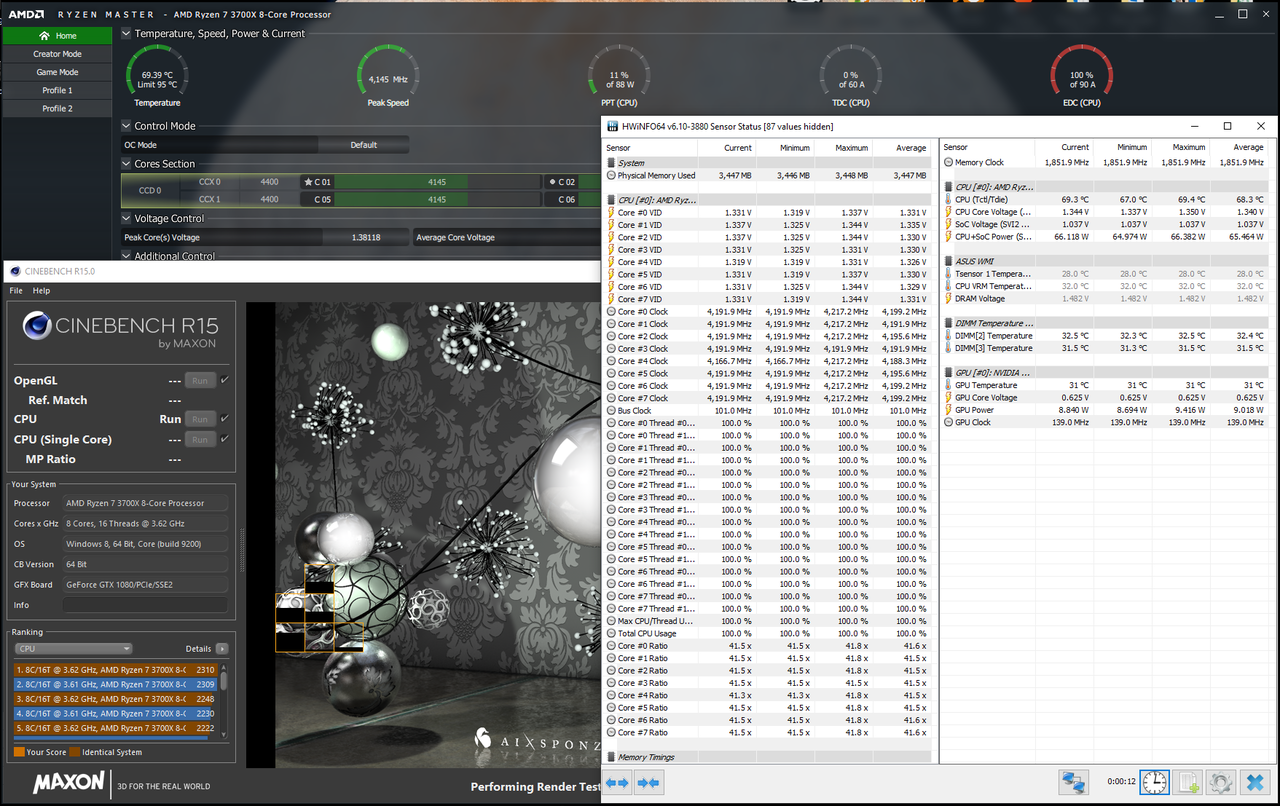Go to the Home tab in Ryzen Master
The height and width of the screenshot is (806, 1280).
[x=57, y=36]
